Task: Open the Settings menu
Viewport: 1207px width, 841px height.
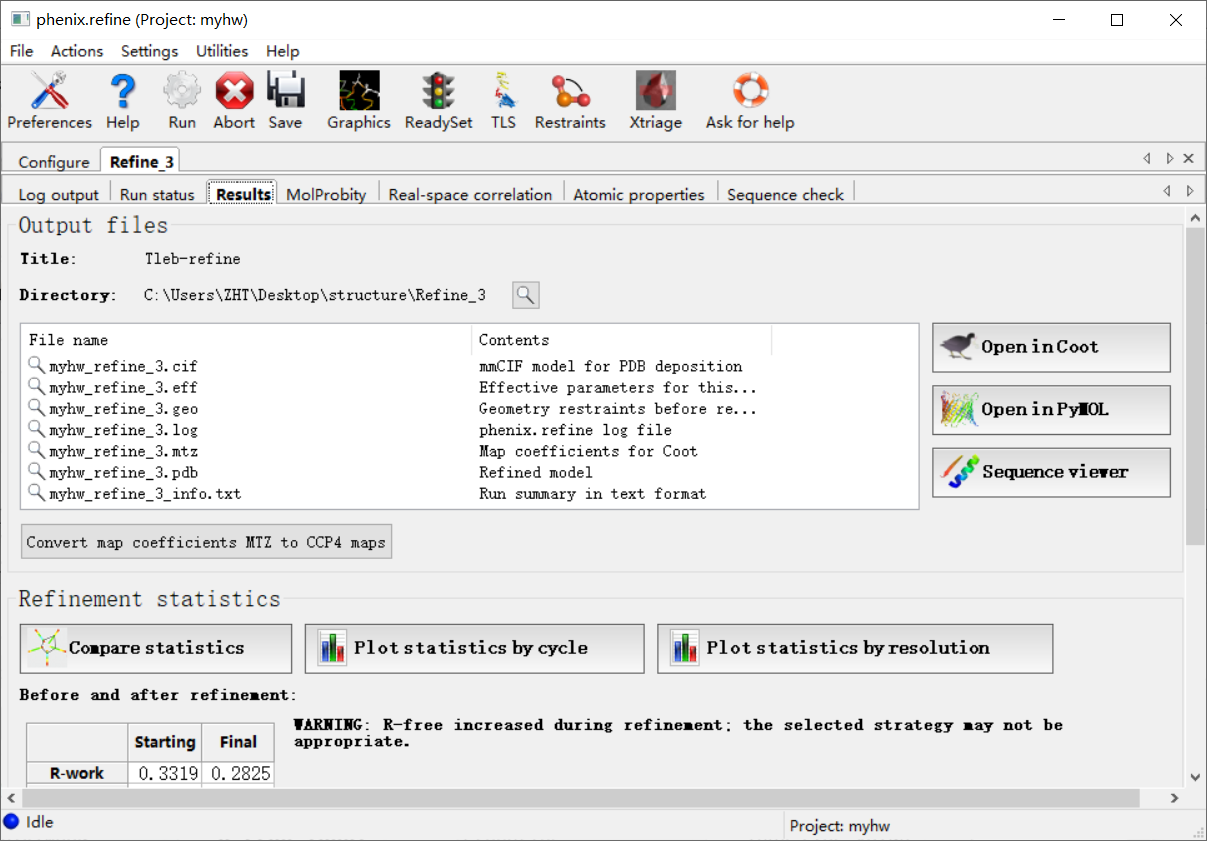Action: (x=150, y=51)
